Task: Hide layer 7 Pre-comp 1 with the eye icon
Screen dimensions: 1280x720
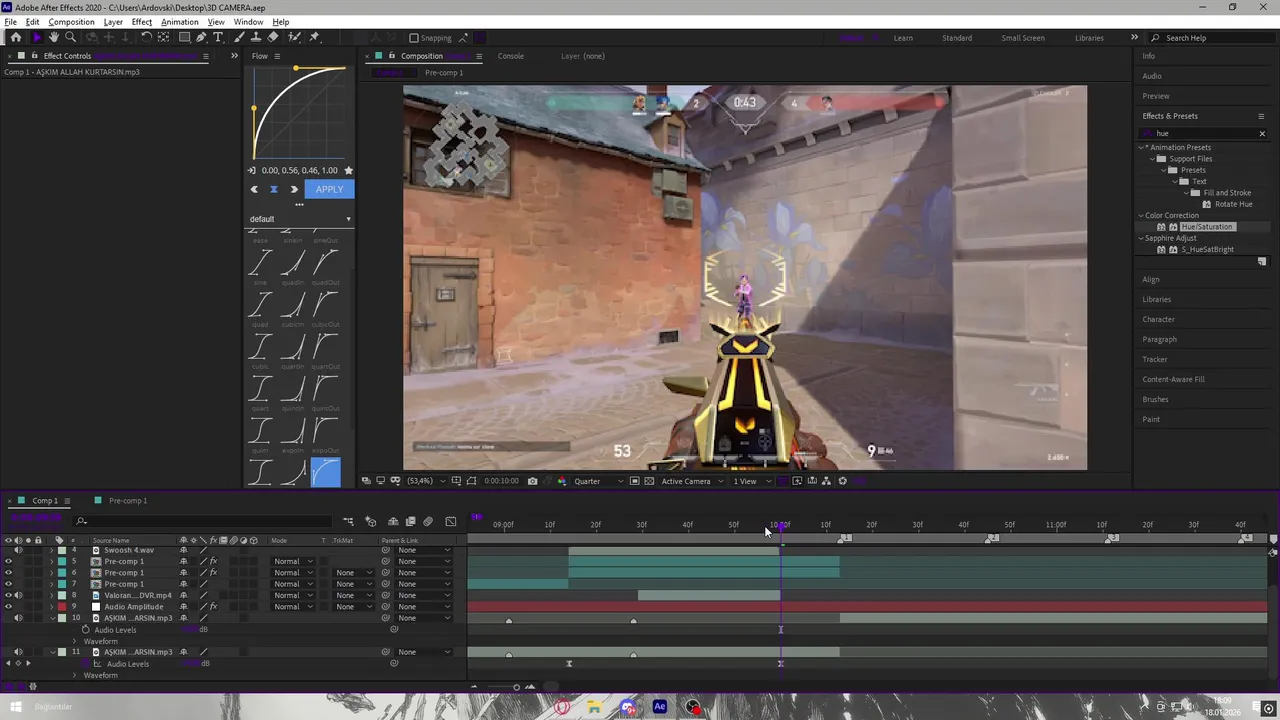Action: 8,584
